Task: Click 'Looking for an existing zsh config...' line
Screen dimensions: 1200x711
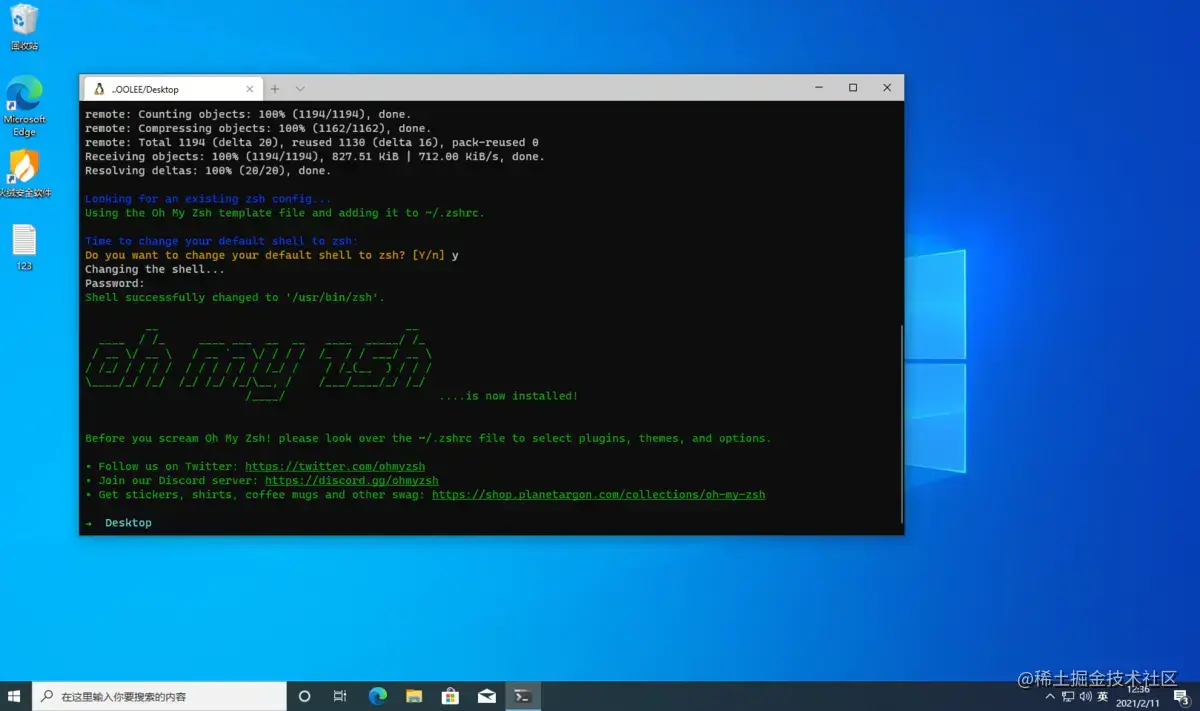Action: pos(208,199)
